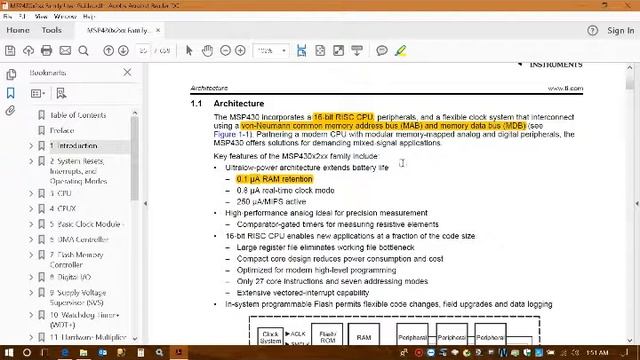Enter full screen mode icon
640x360 pixels.
click(338, 51)
